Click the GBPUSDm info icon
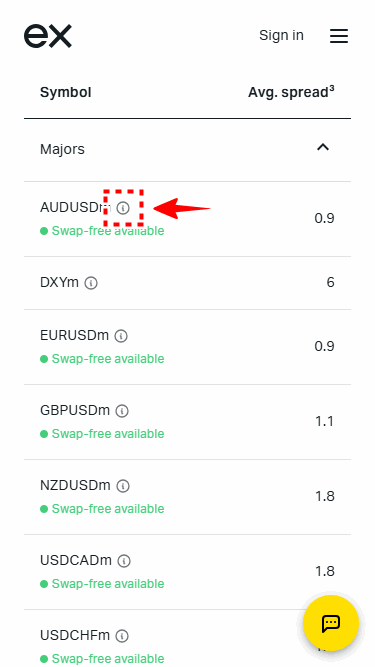The width and height of the screenshot is (375, 667). point(122,411)
